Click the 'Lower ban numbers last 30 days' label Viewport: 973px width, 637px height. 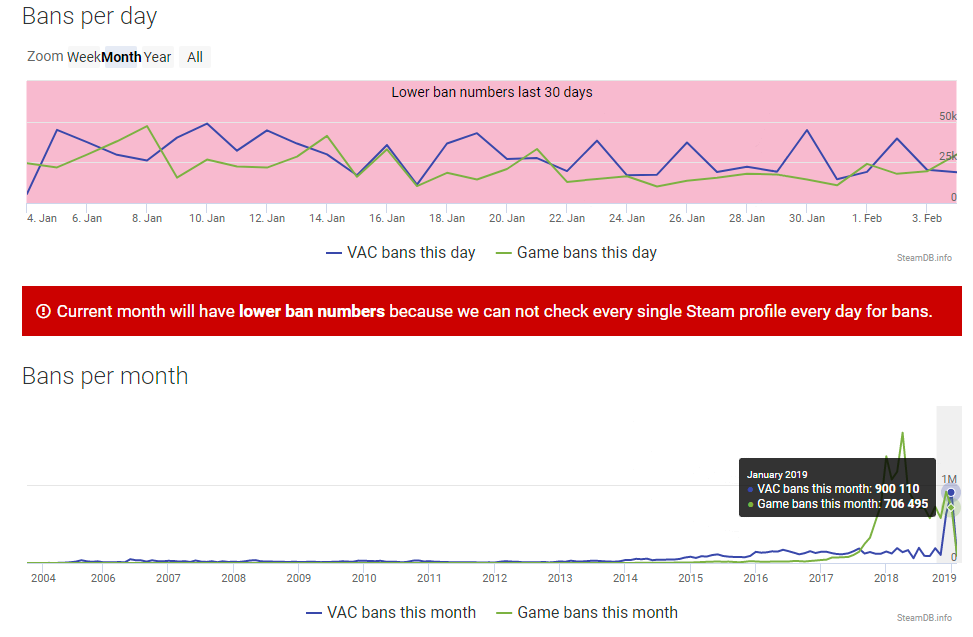pos(491,92)
